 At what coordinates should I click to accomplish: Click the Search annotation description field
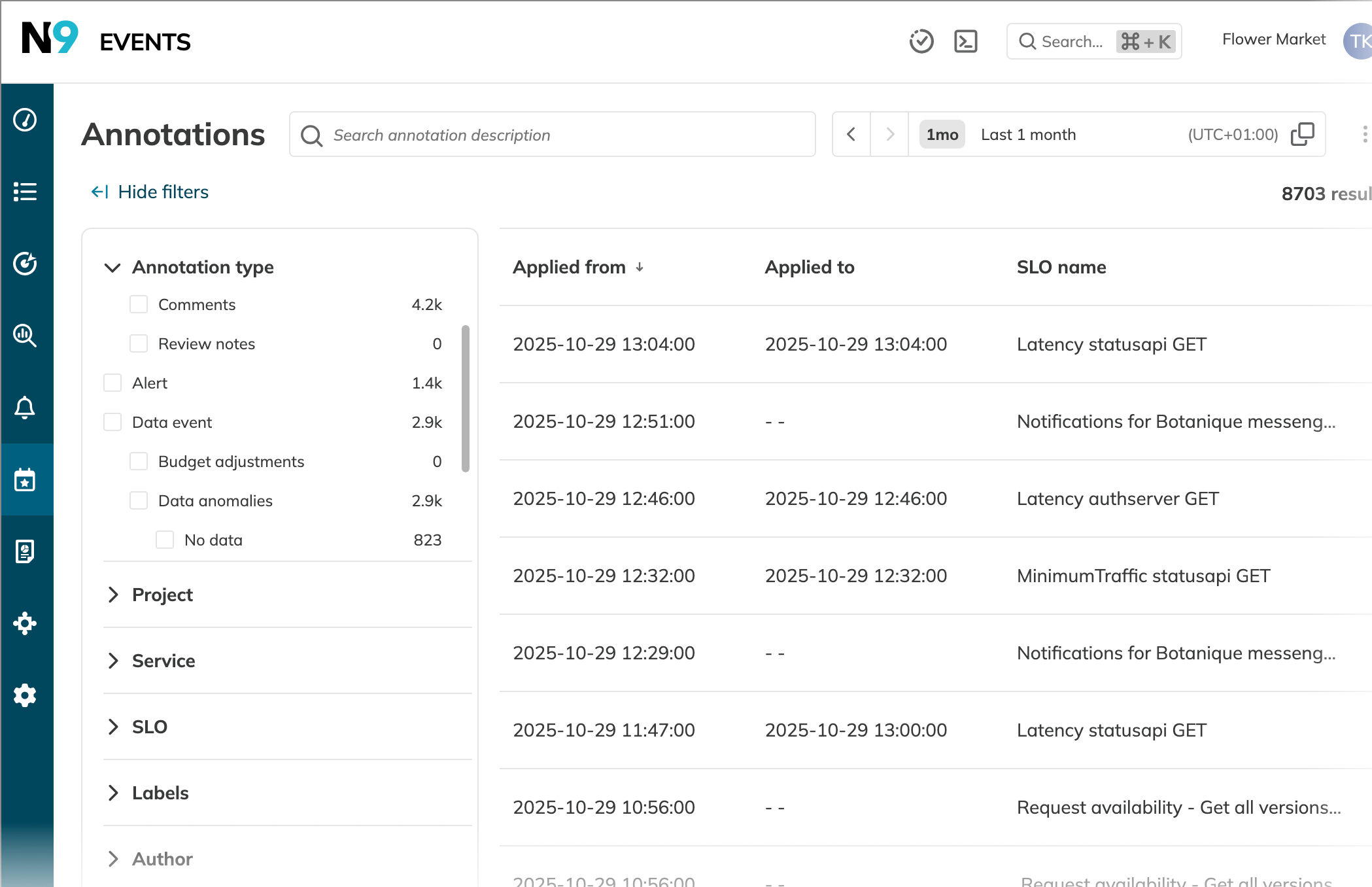[x=551, y=134]
